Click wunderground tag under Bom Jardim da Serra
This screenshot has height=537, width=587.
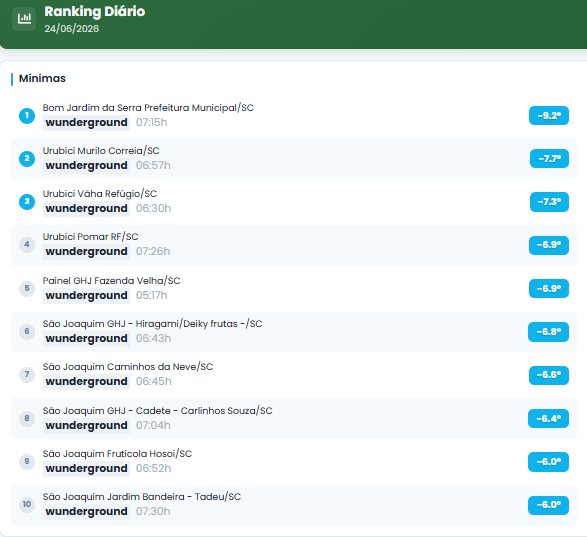(86, 123)
